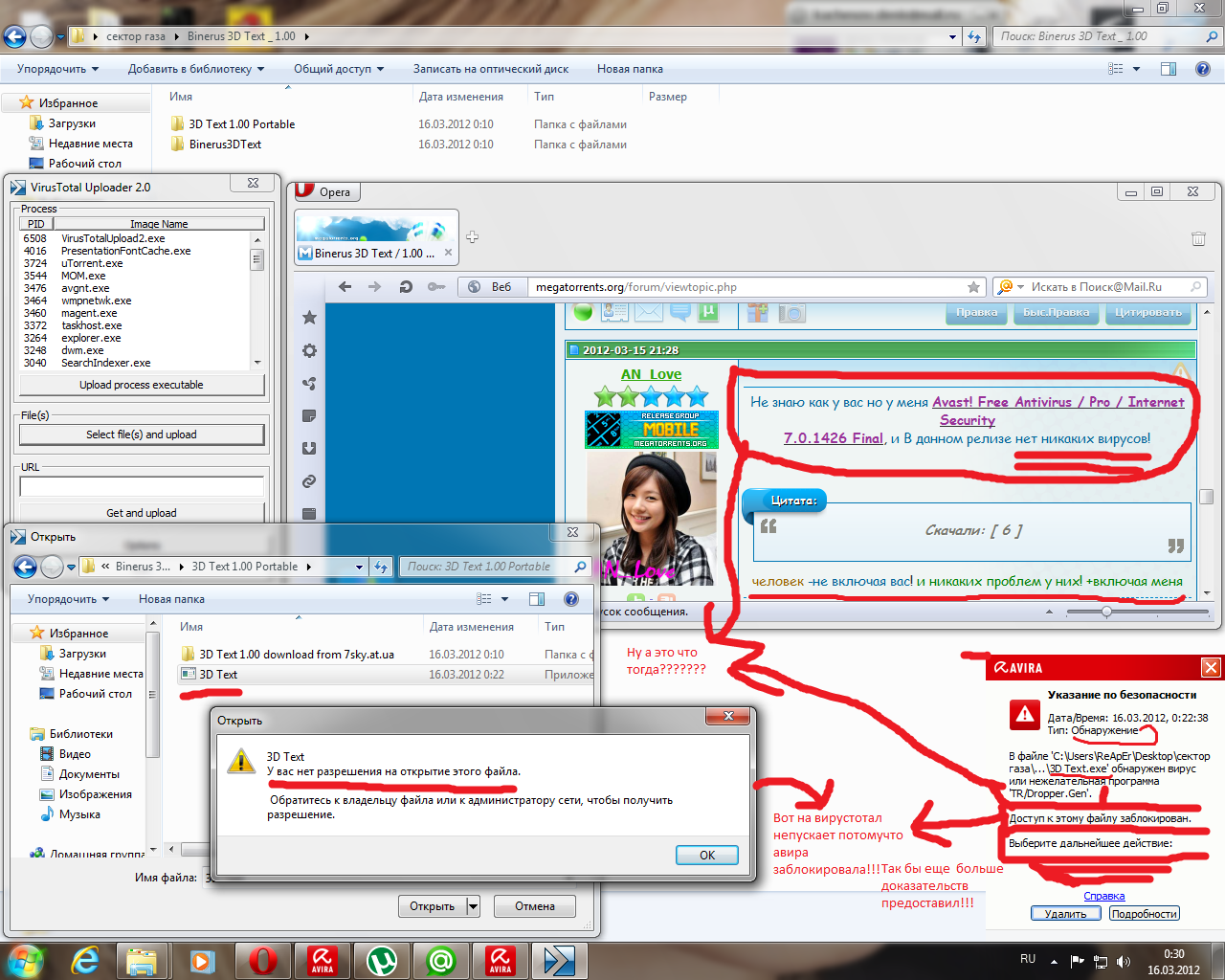The height and width of the screenshot is (980, 1225).
Task: Click the Opera password wand key icon
Action: point(436,286)
